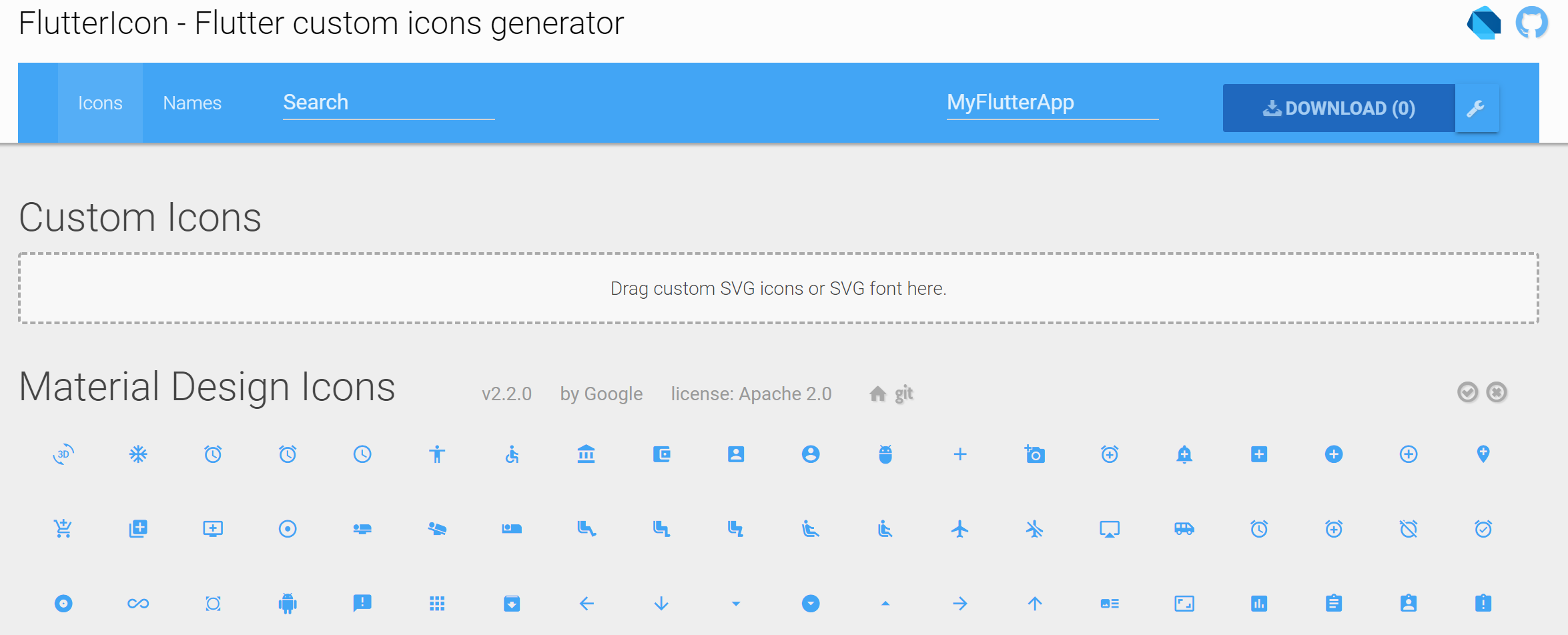Open the wrench settings button
Image resolution: width=1568 pixels, height=635 pixels.
tap(1477, 108)
